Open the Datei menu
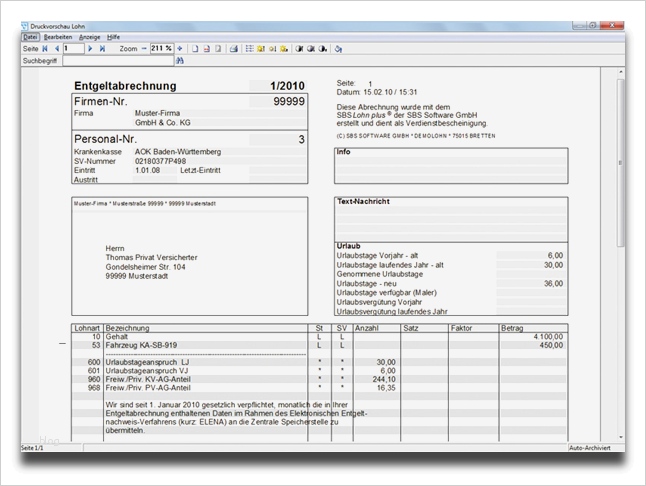 30,37
